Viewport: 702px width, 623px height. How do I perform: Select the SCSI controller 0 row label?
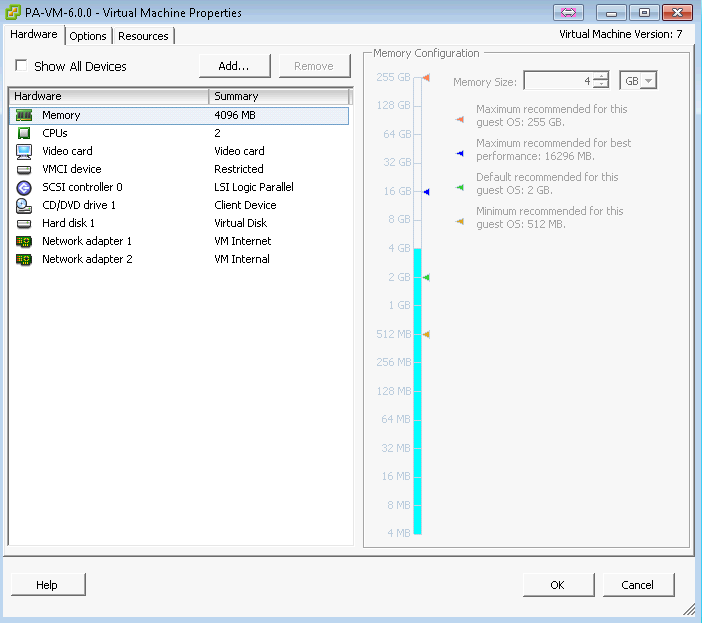click(x=82, y=187)
